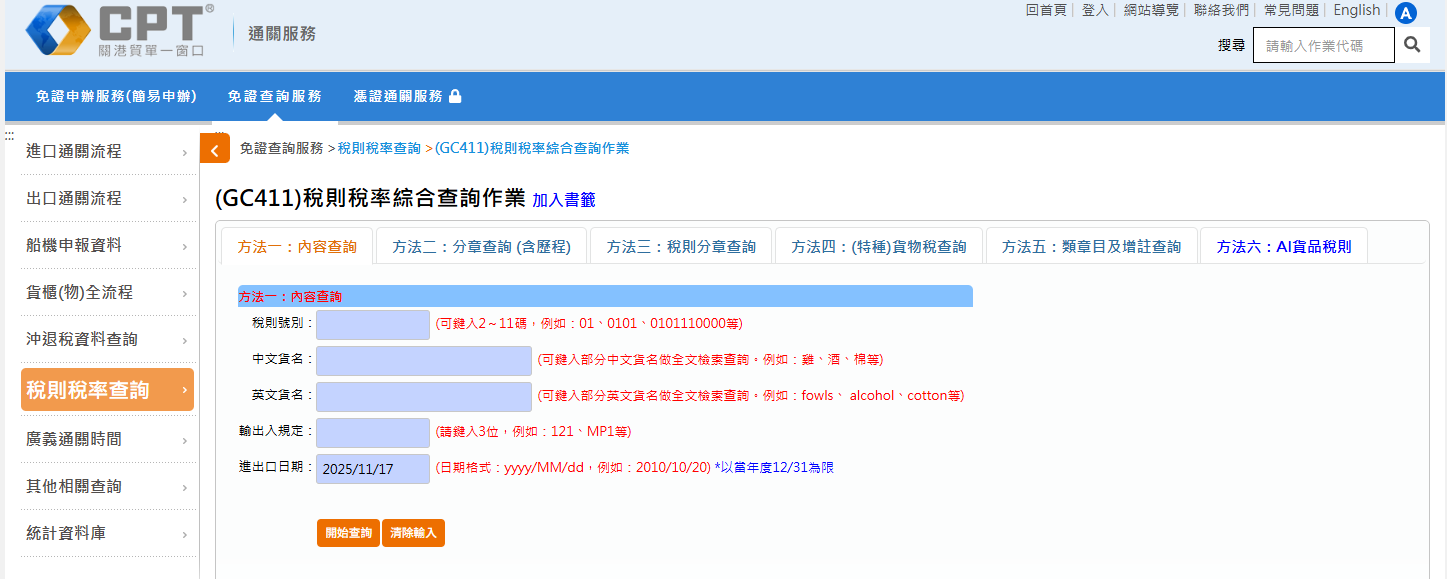Image resolution: width=1447 pixels, height=579 pixels.
Task: Focus the 稅則號別 input field
Action: point(373,324)
